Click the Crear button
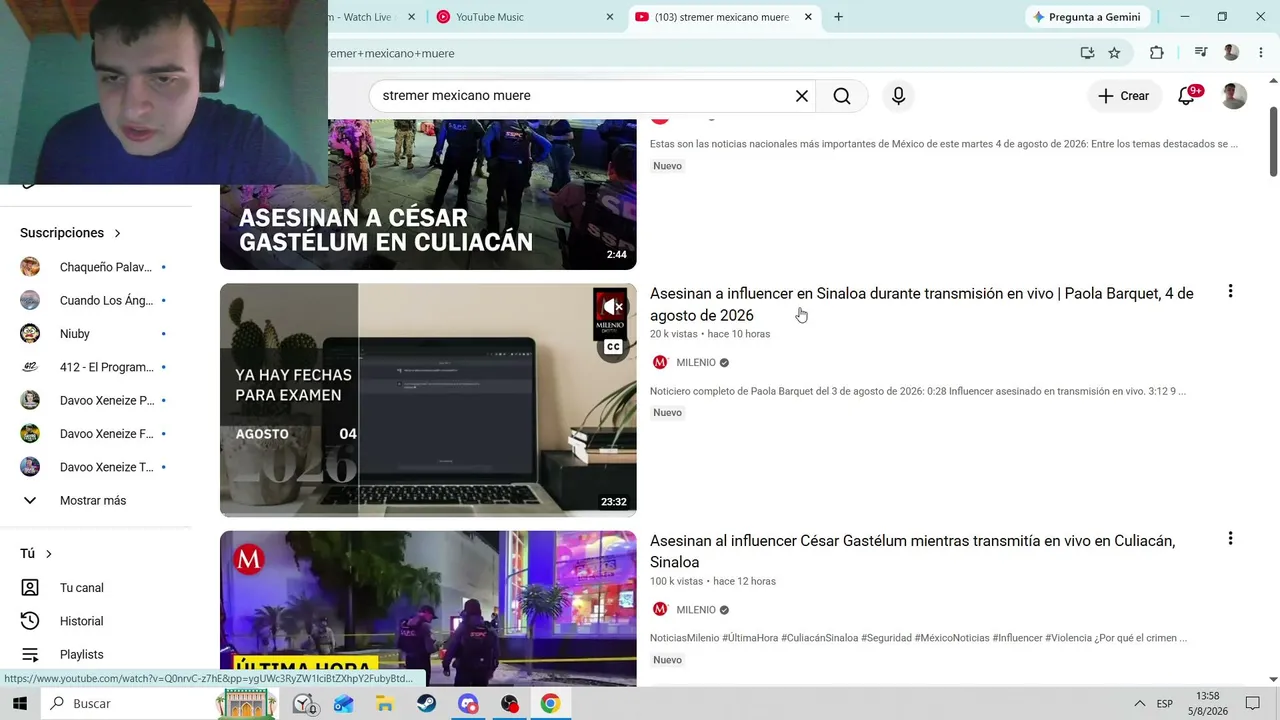 click(1123, 96)
